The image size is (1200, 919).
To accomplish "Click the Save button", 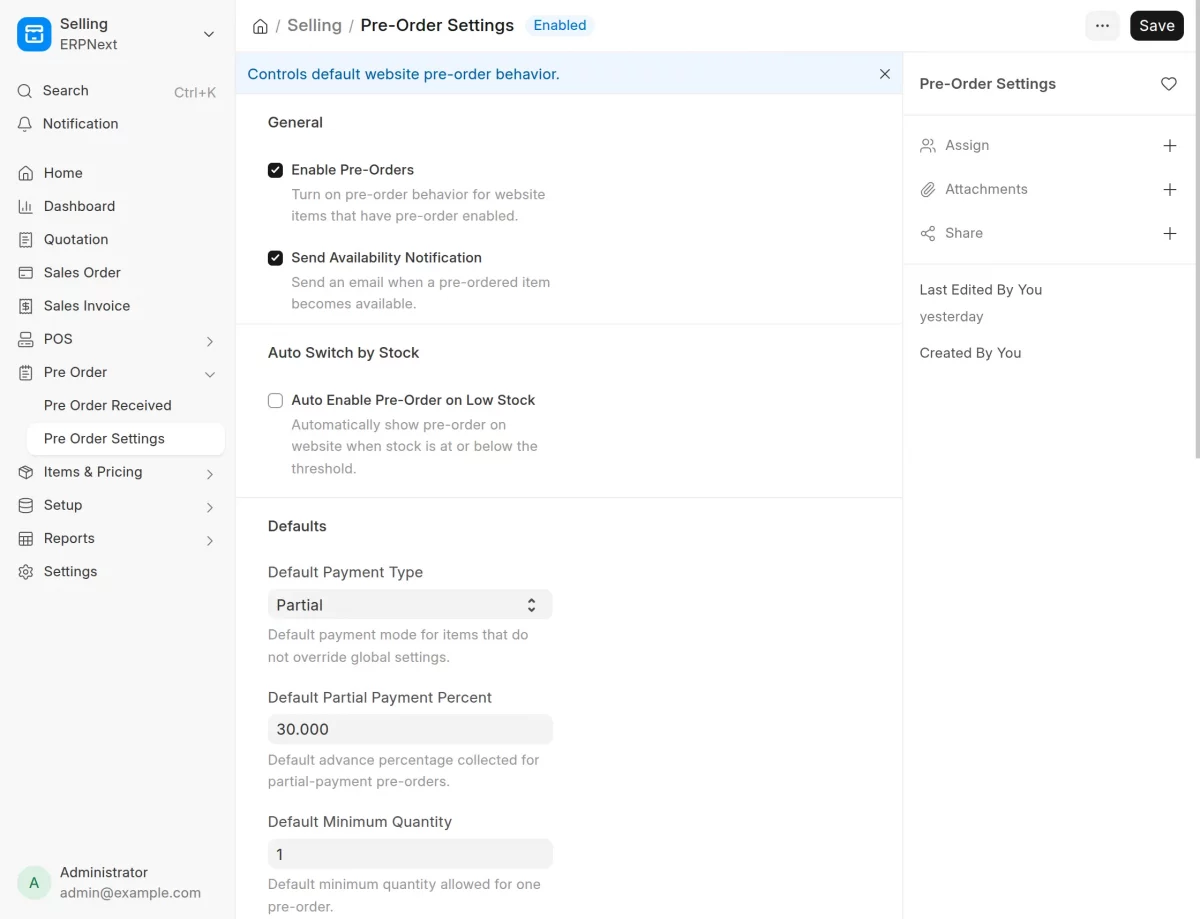I will (1157, 26).
